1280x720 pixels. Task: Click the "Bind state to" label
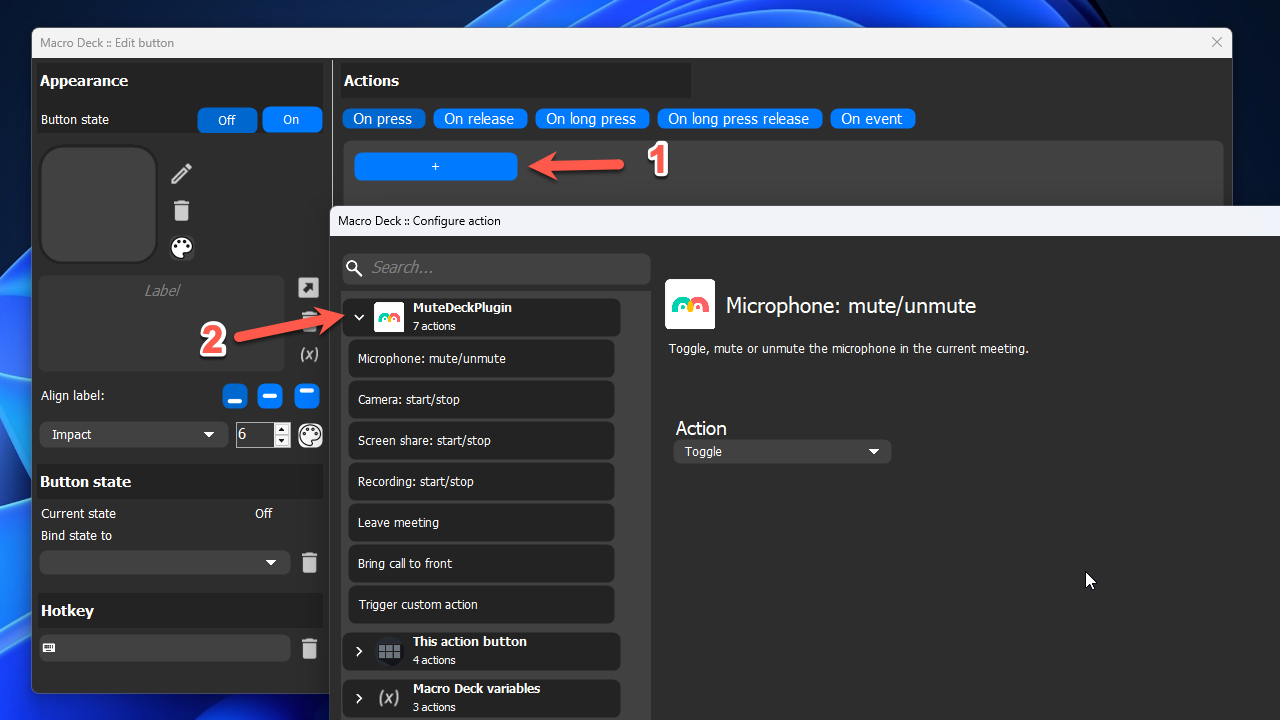tap(76, 536)
